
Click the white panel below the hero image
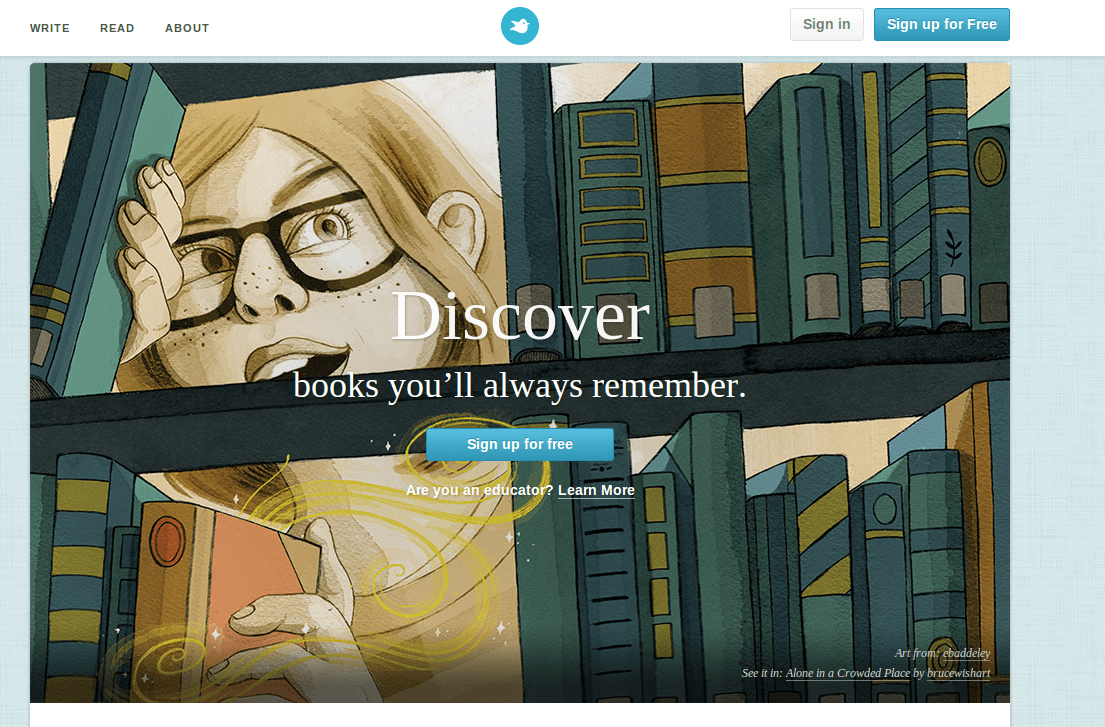(519, 714)
